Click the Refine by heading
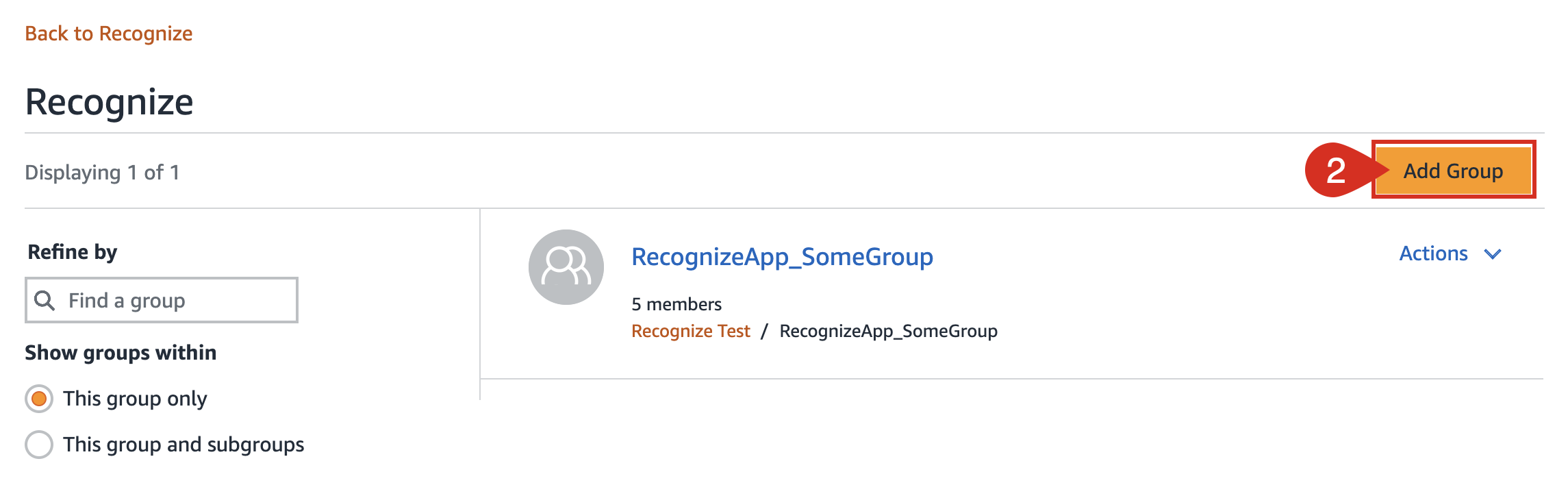The height and width of the screenshot is (485, 1568). point(73,252)
